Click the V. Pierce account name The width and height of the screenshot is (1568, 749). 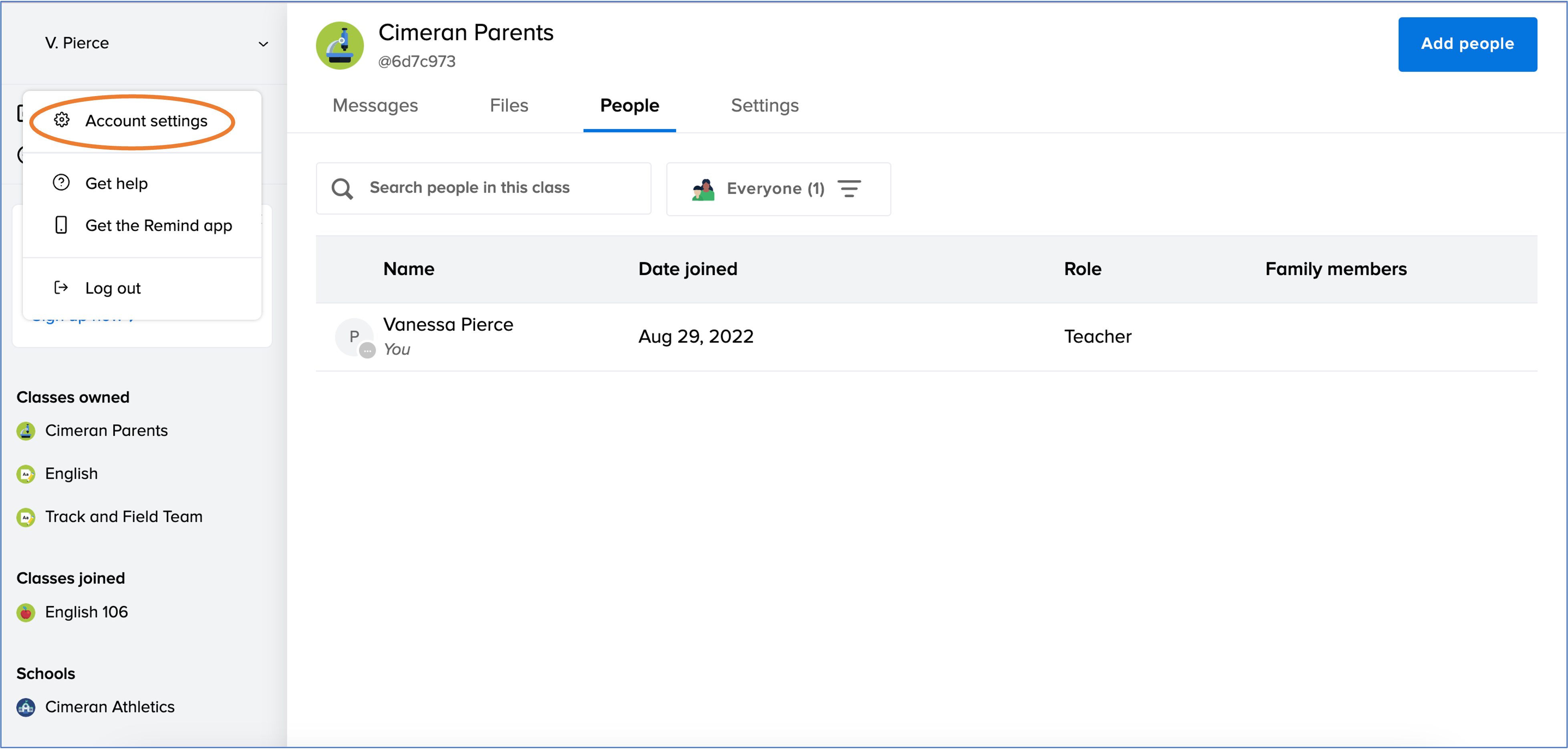pos(77,43)
